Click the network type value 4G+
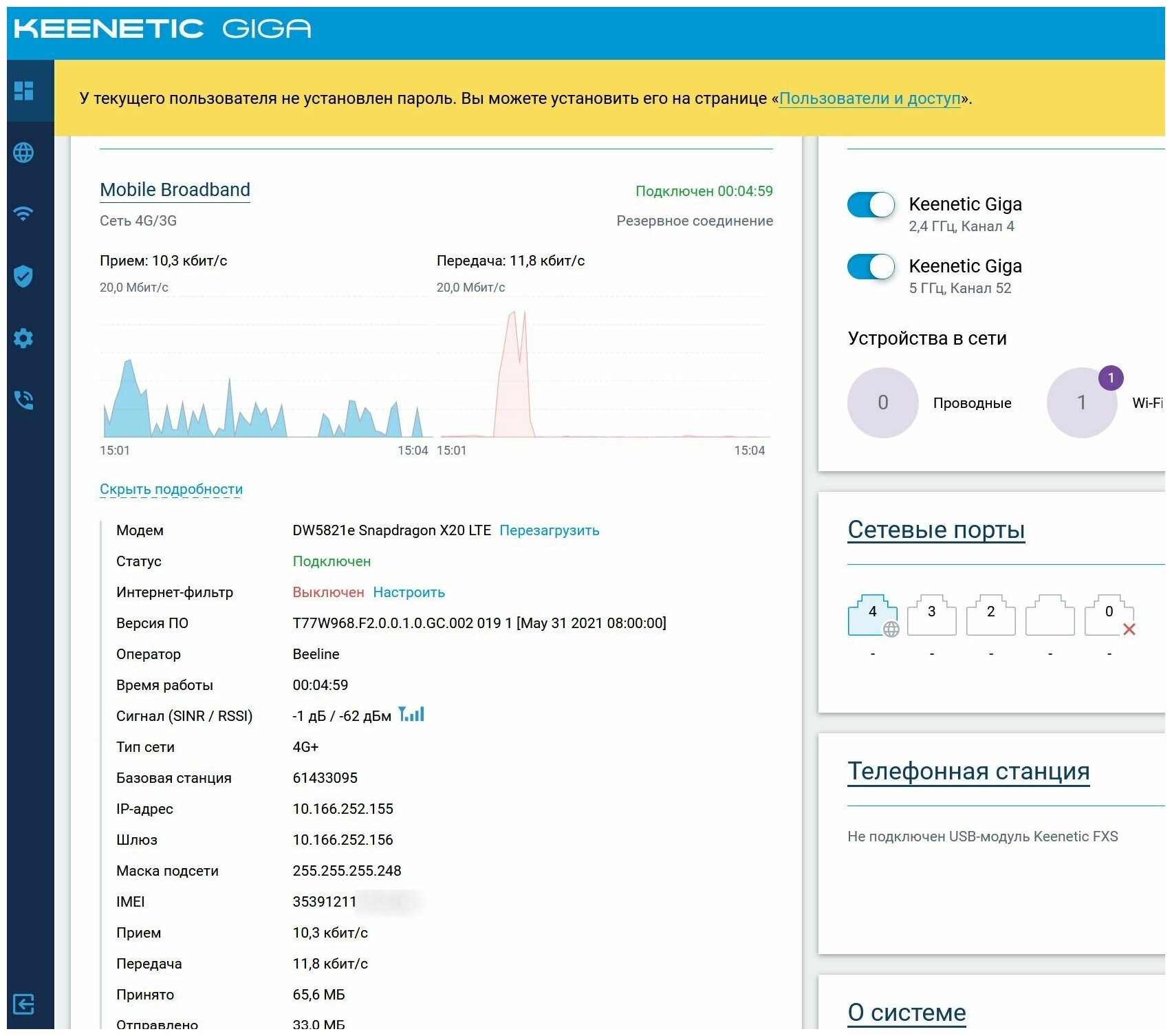This screenshot has width=1172, height=1036. 306,747
